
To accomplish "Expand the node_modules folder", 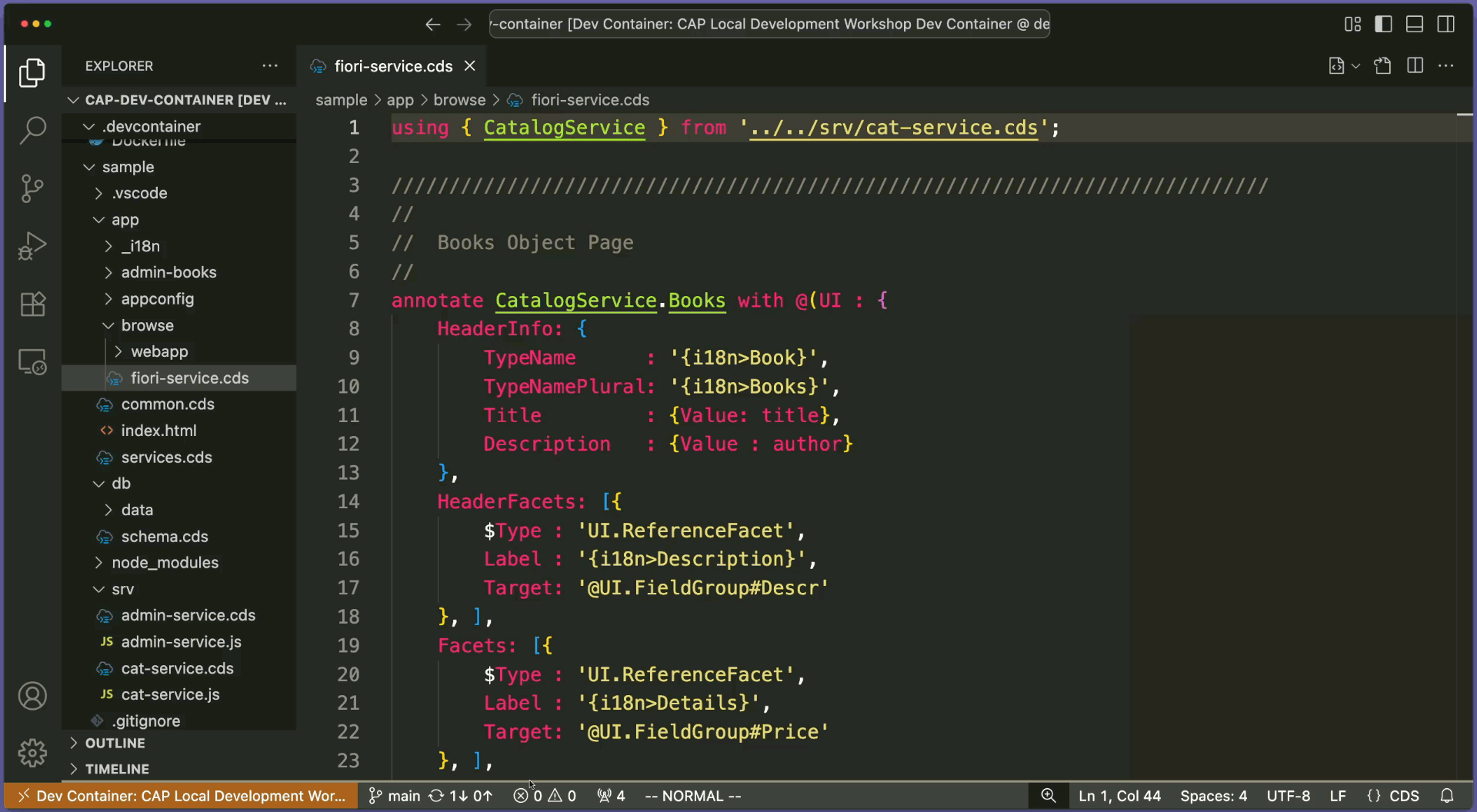I will pyautogui.click(x=178, y=563).
